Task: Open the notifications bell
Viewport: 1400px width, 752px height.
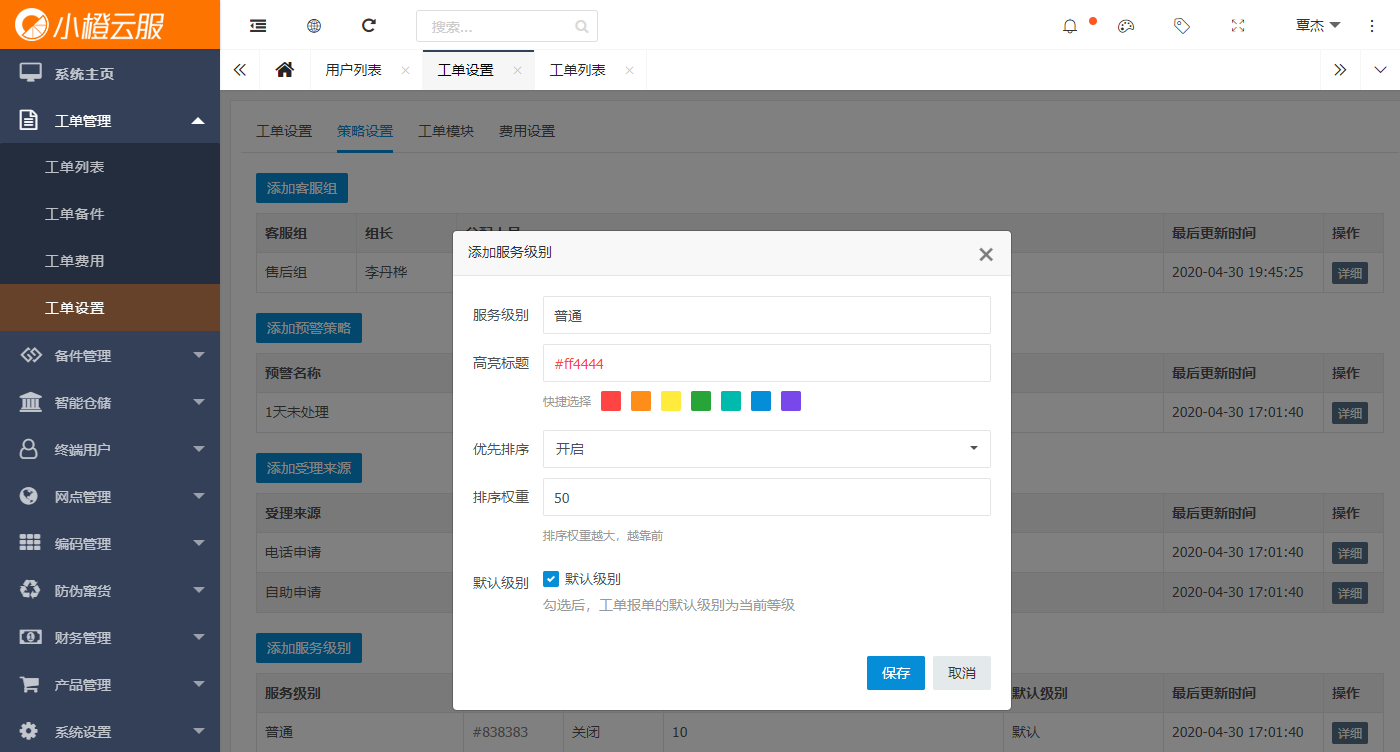Action: 1070,26
